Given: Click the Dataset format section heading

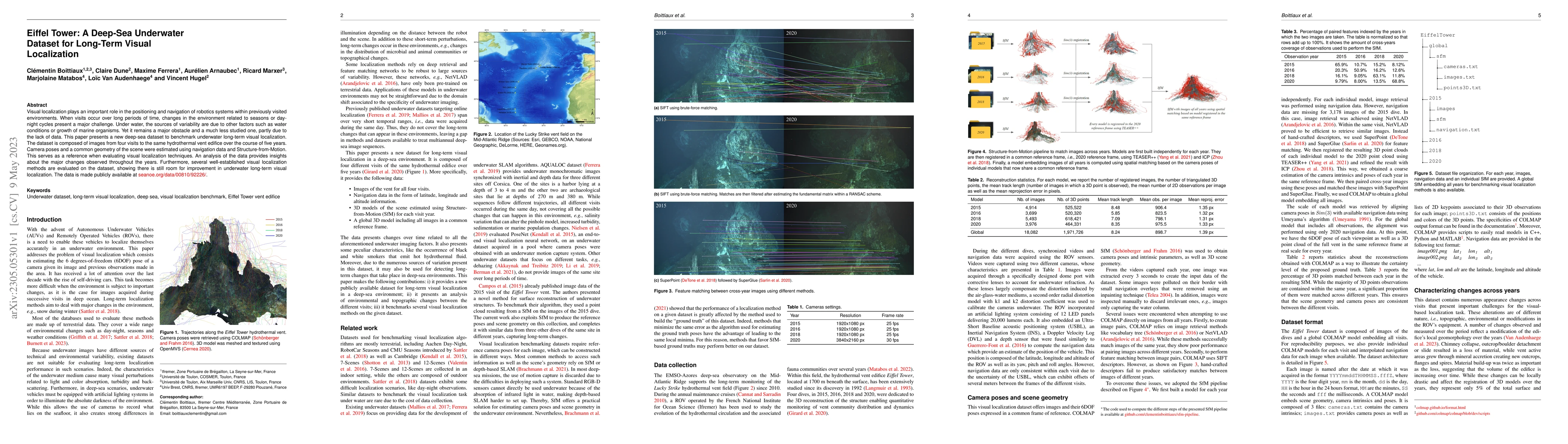Looking at the screenshot, I should 1302,322.
